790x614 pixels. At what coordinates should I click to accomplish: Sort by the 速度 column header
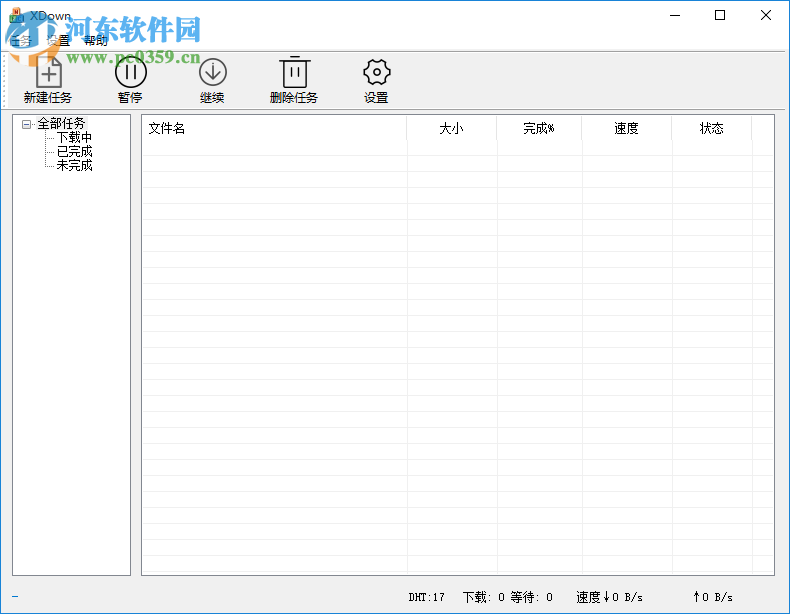[627, 128]
